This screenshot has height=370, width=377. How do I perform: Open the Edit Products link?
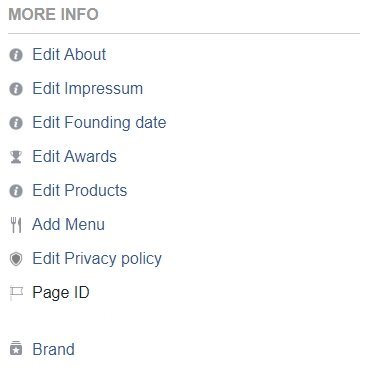[80, 190]
